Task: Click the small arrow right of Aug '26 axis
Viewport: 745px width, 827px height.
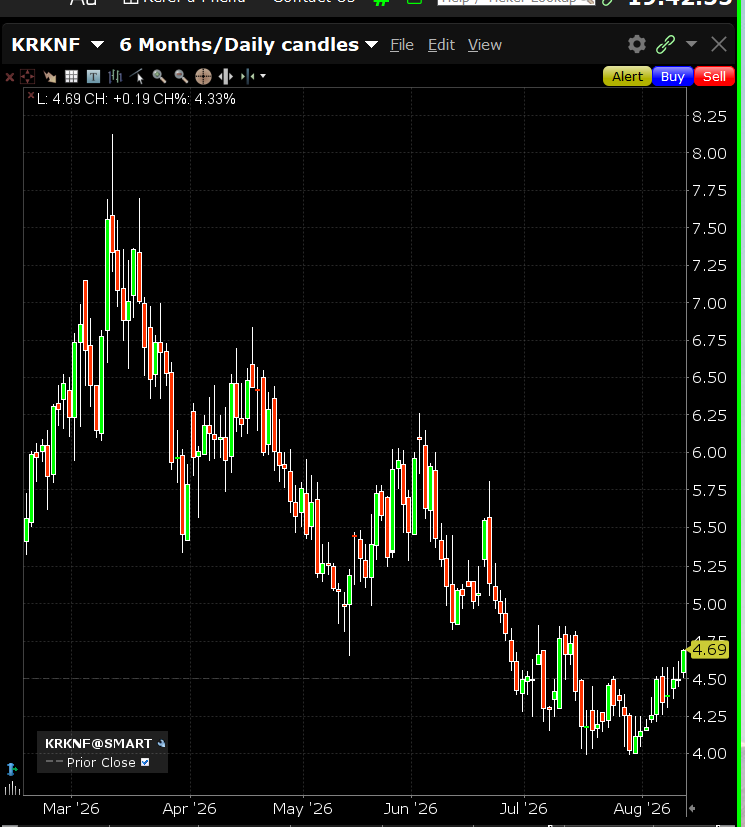Action: click(x=692, y=808)
